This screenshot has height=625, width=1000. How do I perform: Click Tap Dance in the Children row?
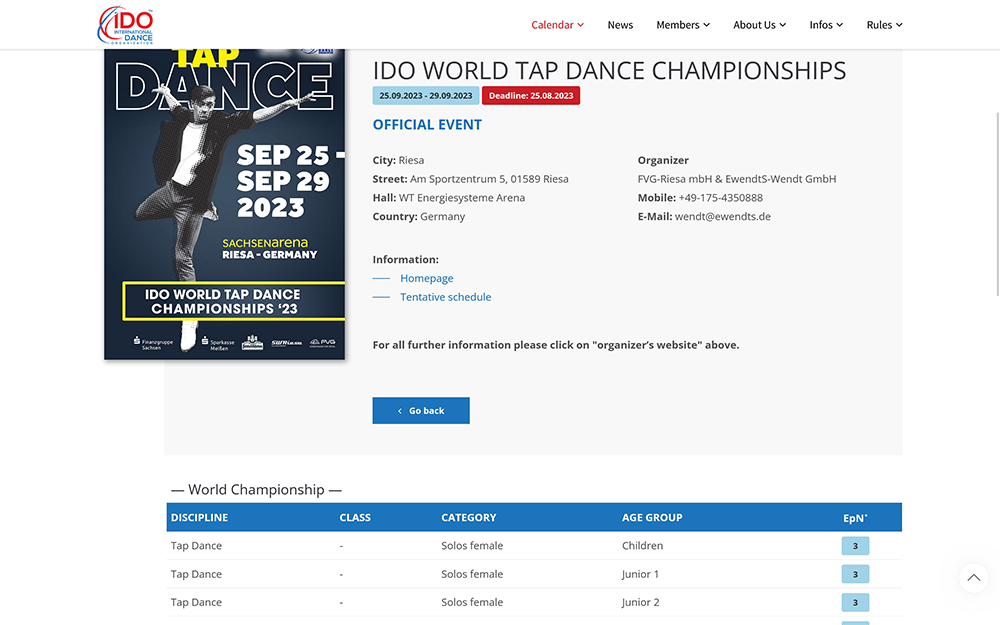point(196,545)
